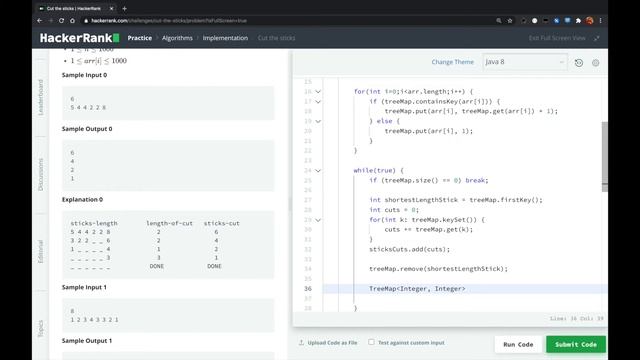This screenshot has height=360, width=640.
Task: Close the Cut the sticks tab
Action: click(x=111, y=8)
